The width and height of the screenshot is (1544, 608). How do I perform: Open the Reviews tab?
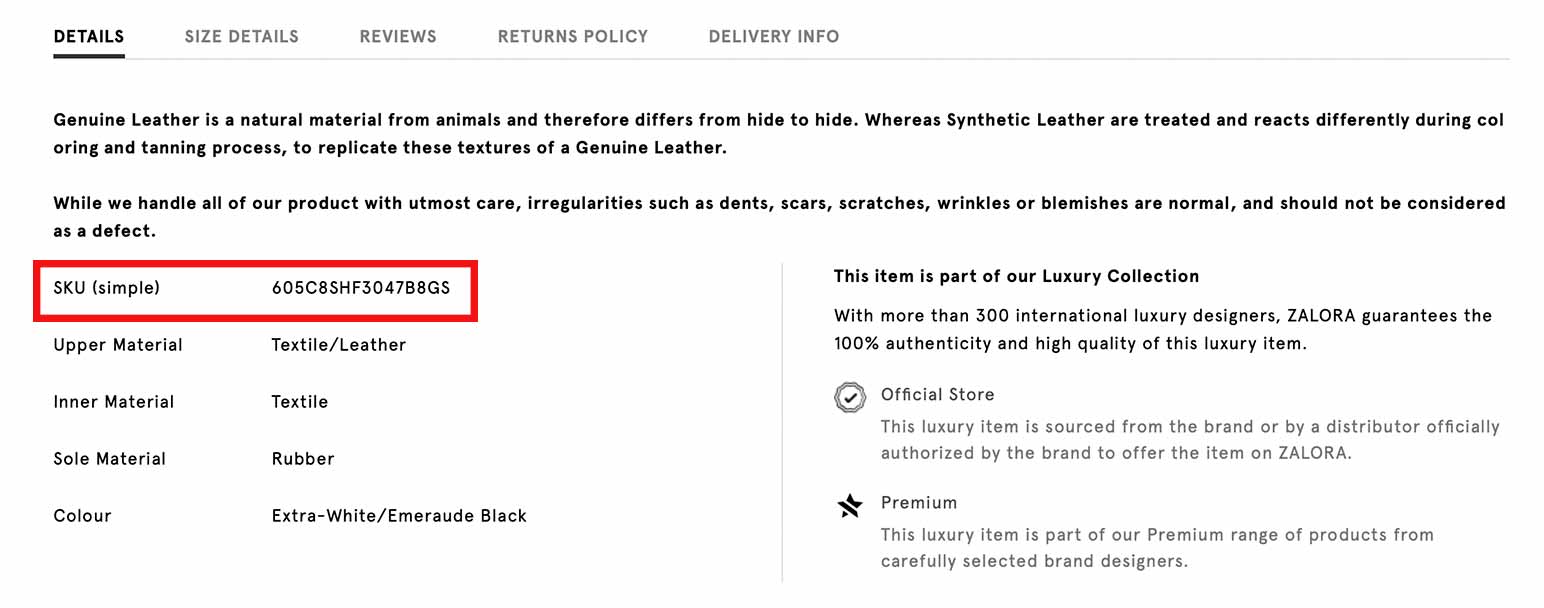point(398,37)
